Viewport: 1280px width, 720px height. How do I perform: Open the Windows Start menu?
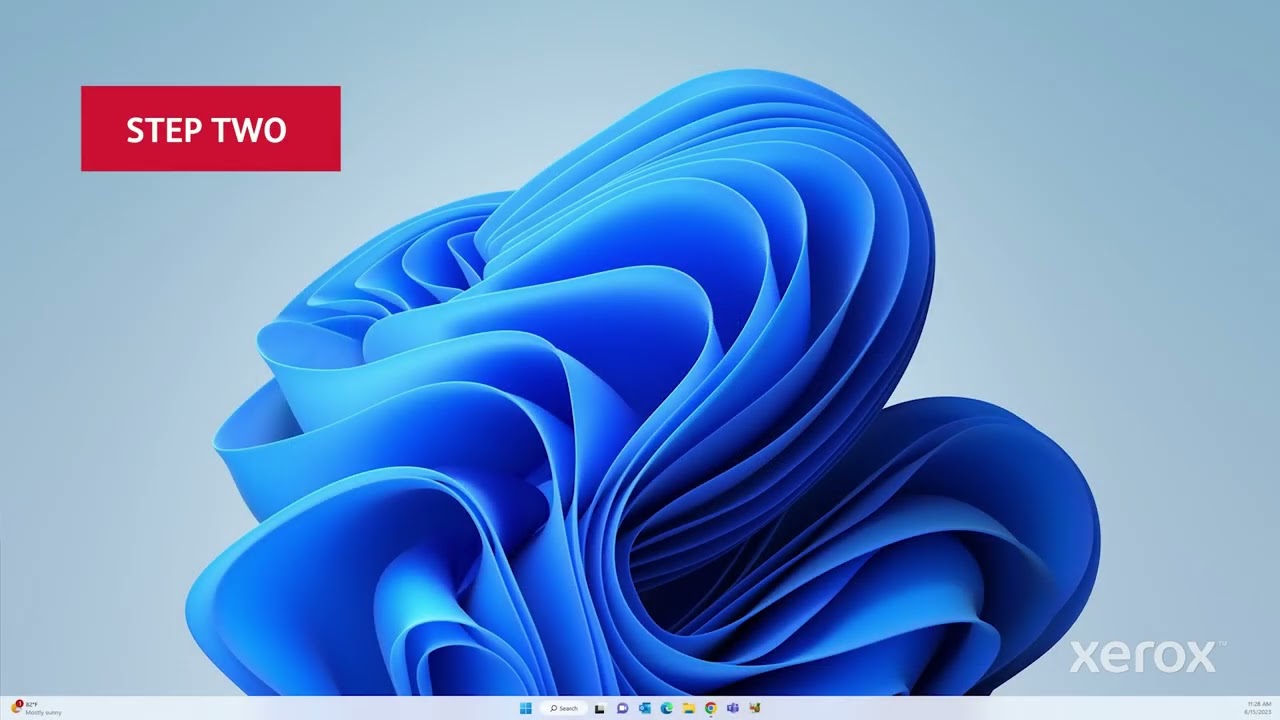(526, 708)
